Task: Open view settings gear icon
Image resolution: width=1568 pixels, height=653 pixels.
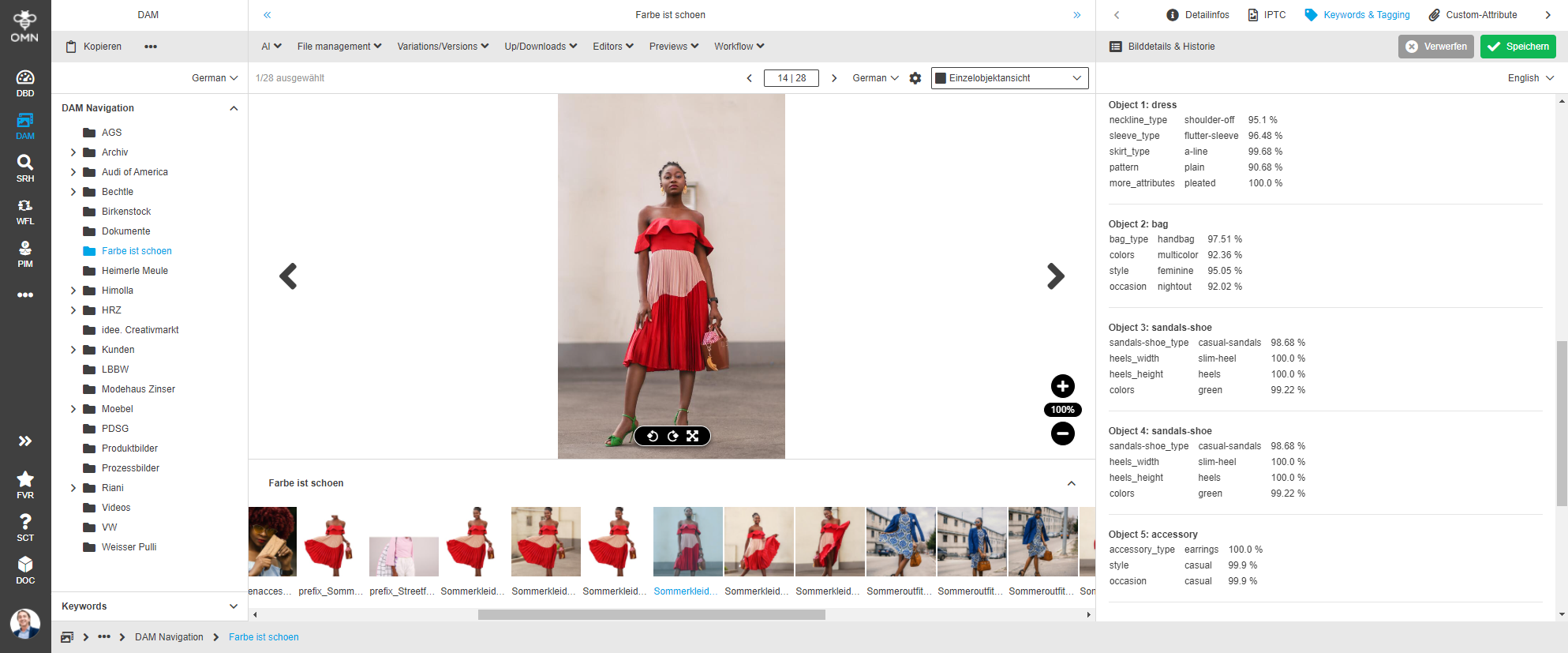Action: point(915,78)
